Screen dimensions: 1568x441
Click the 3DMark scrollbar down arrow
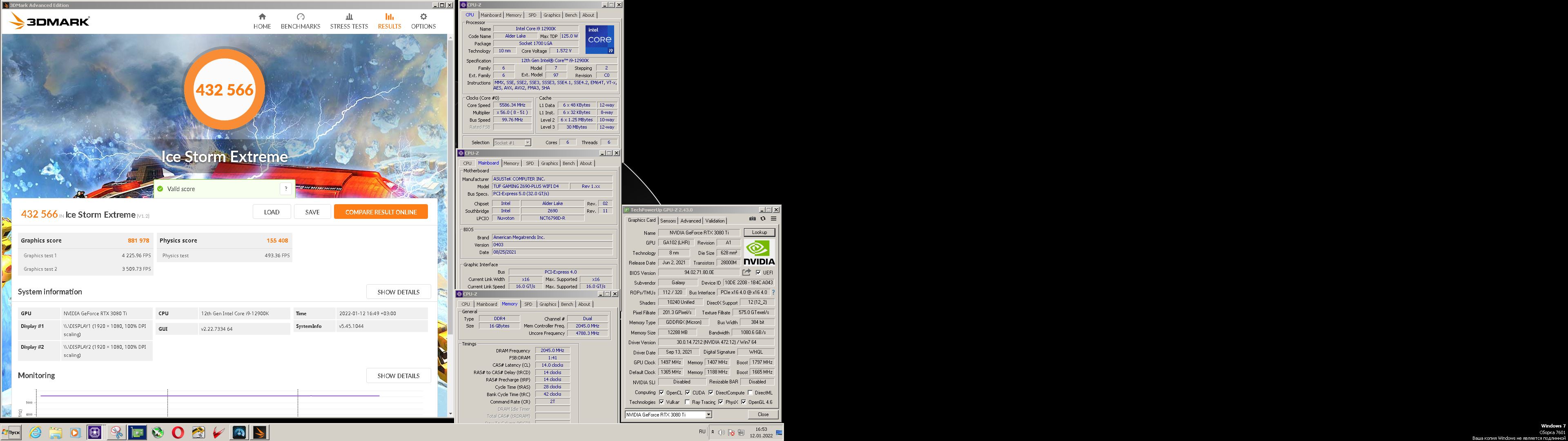(450, 414)
